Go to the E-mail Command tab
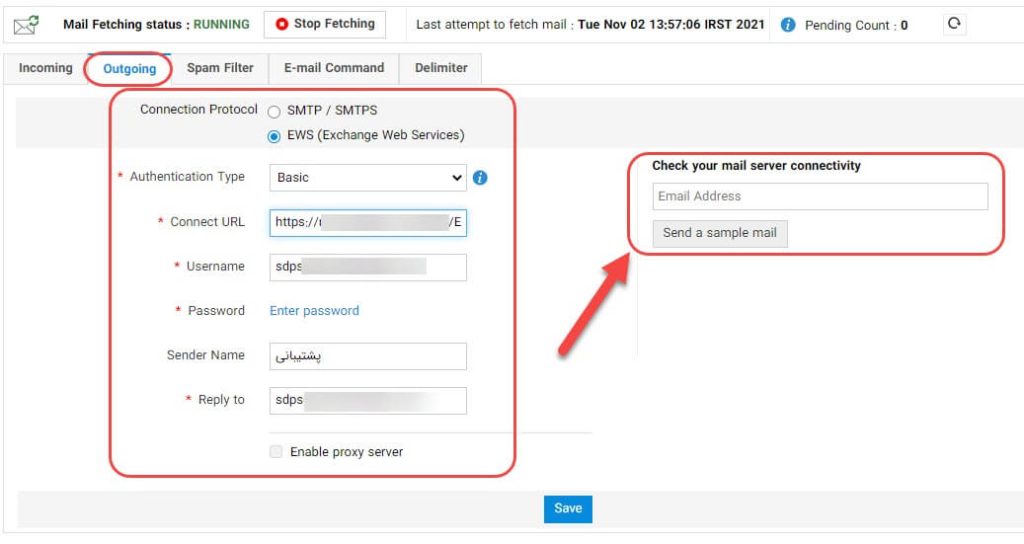 334,68
